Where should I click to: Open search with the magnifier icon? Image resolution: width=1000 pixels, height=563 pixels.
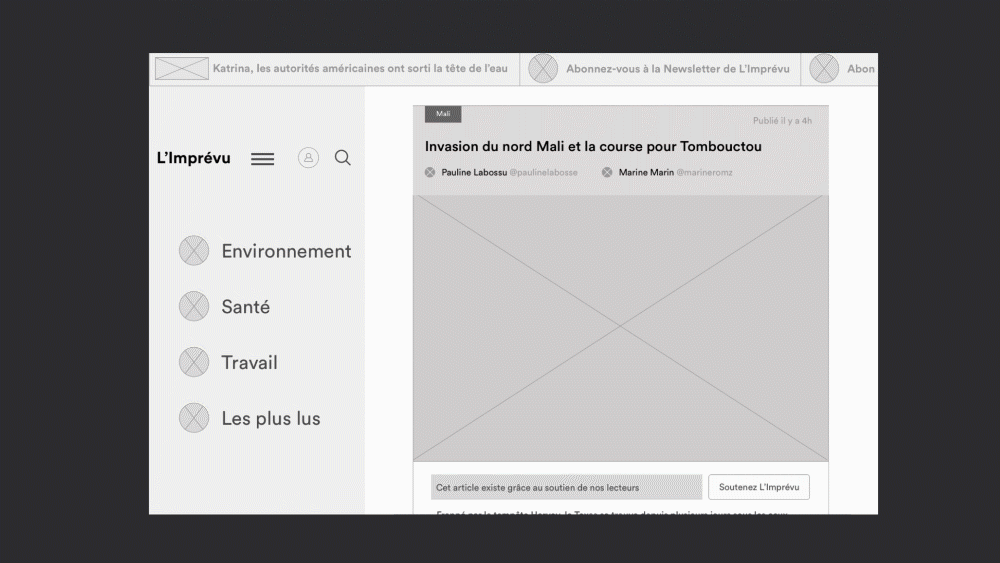pos(342,157)
